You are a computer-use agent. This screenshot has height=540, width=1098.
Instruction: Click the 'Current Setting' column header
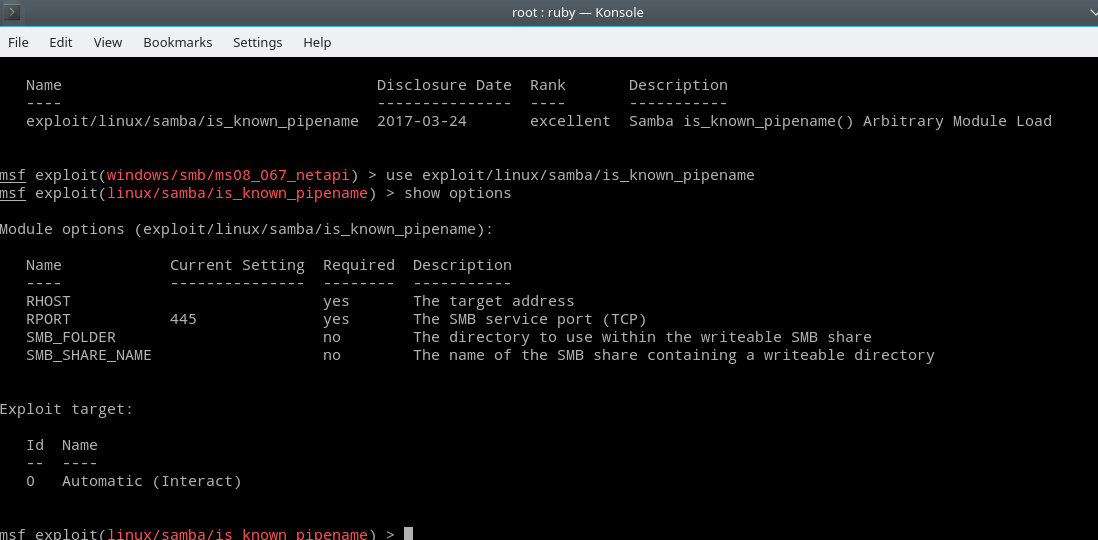click(x=237, y=265)
